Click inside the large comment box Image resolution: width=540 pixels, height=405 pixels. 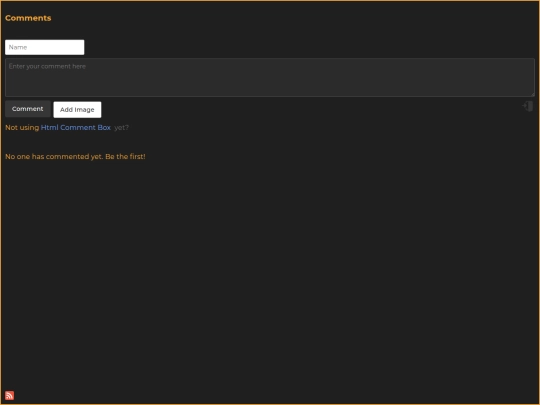pyautogui.click(x=270, y=77)
